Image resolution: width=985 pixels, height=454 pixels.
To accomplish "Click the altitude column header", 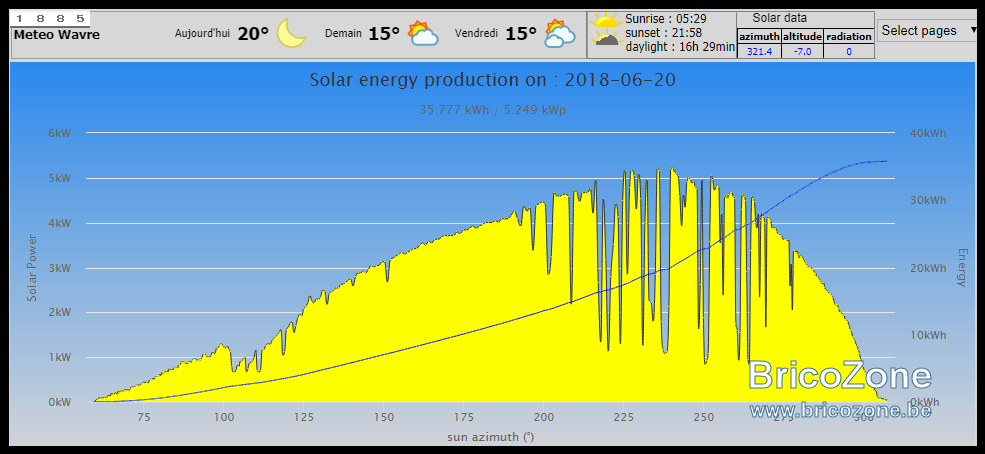I will [x=802, y=36].
